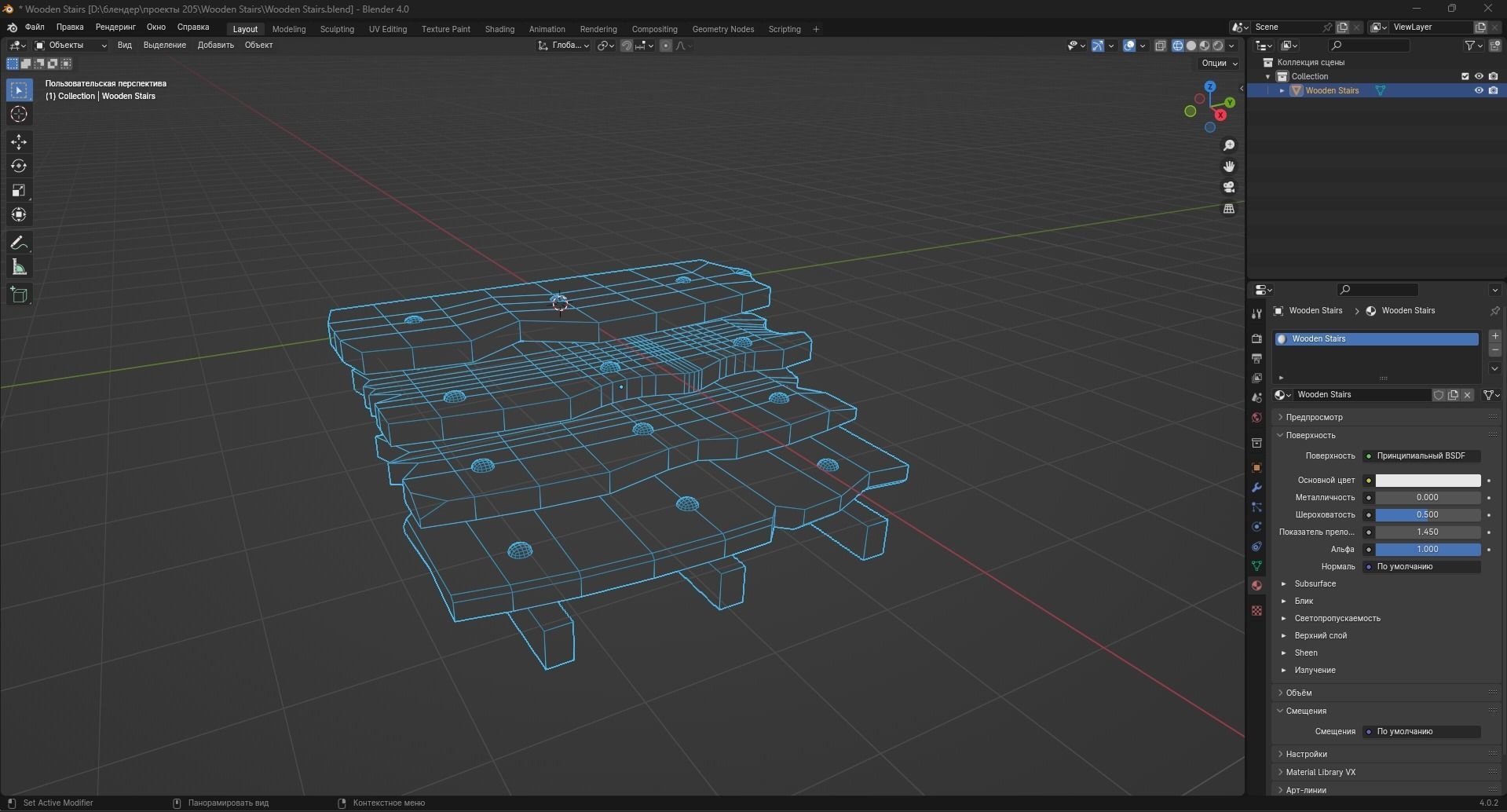
Task: Click the pan view hand icon
Action: click(x=1229, y=166)
